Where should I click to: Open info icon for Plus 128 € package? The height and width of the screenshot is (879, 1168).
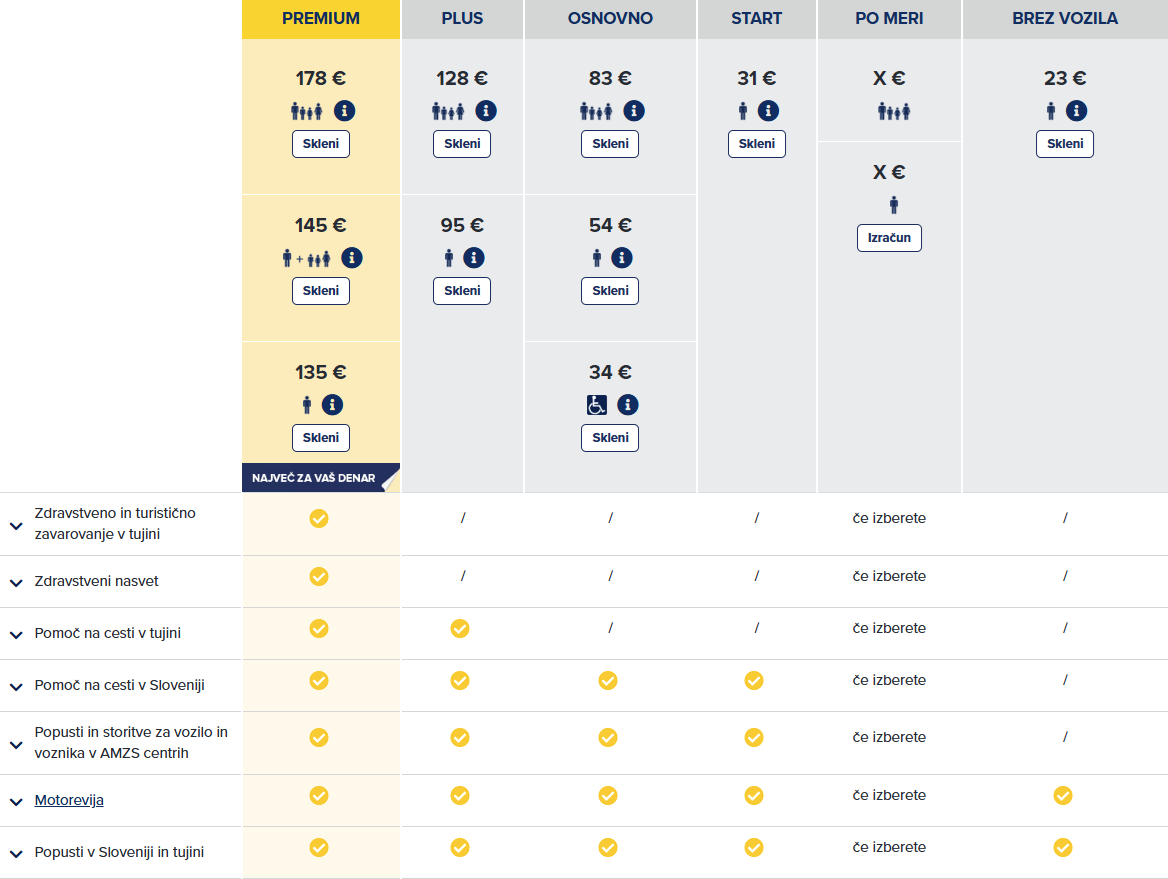[486, 111]
